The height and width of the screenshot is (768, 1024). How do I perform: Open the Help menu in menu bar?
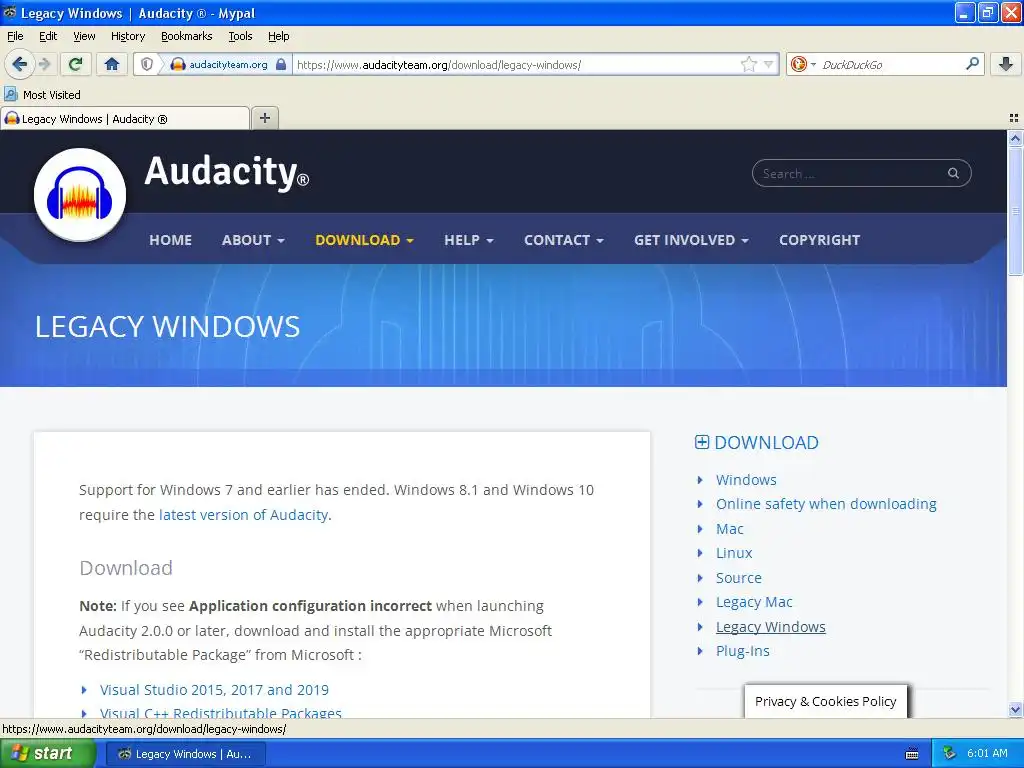pyautogui.click(x=278, y=36)
